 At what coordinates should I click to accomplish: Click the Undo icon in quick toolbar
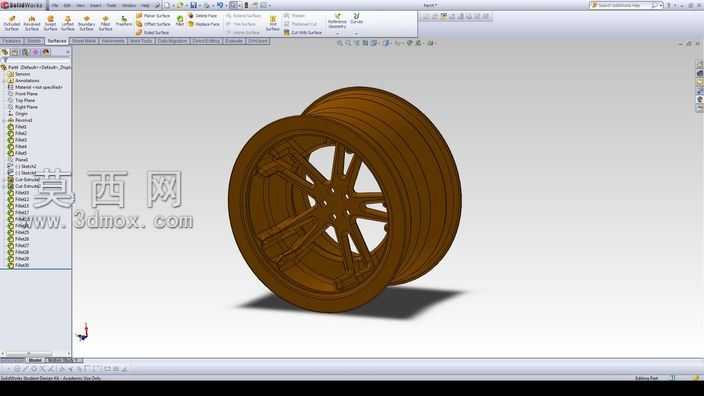tap(220, 5)
